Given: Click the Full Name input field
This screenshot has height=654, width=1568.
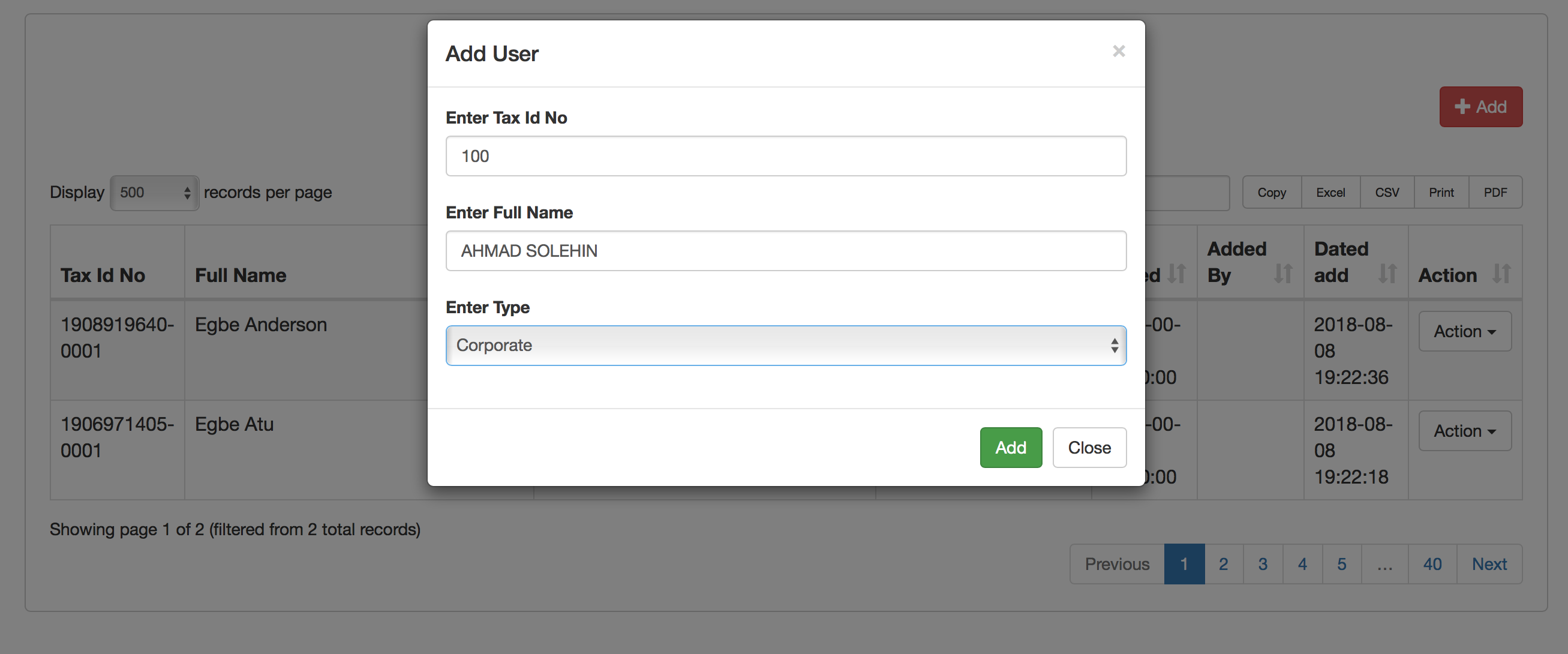Looking at the screenshot, I should coord(785,251).
